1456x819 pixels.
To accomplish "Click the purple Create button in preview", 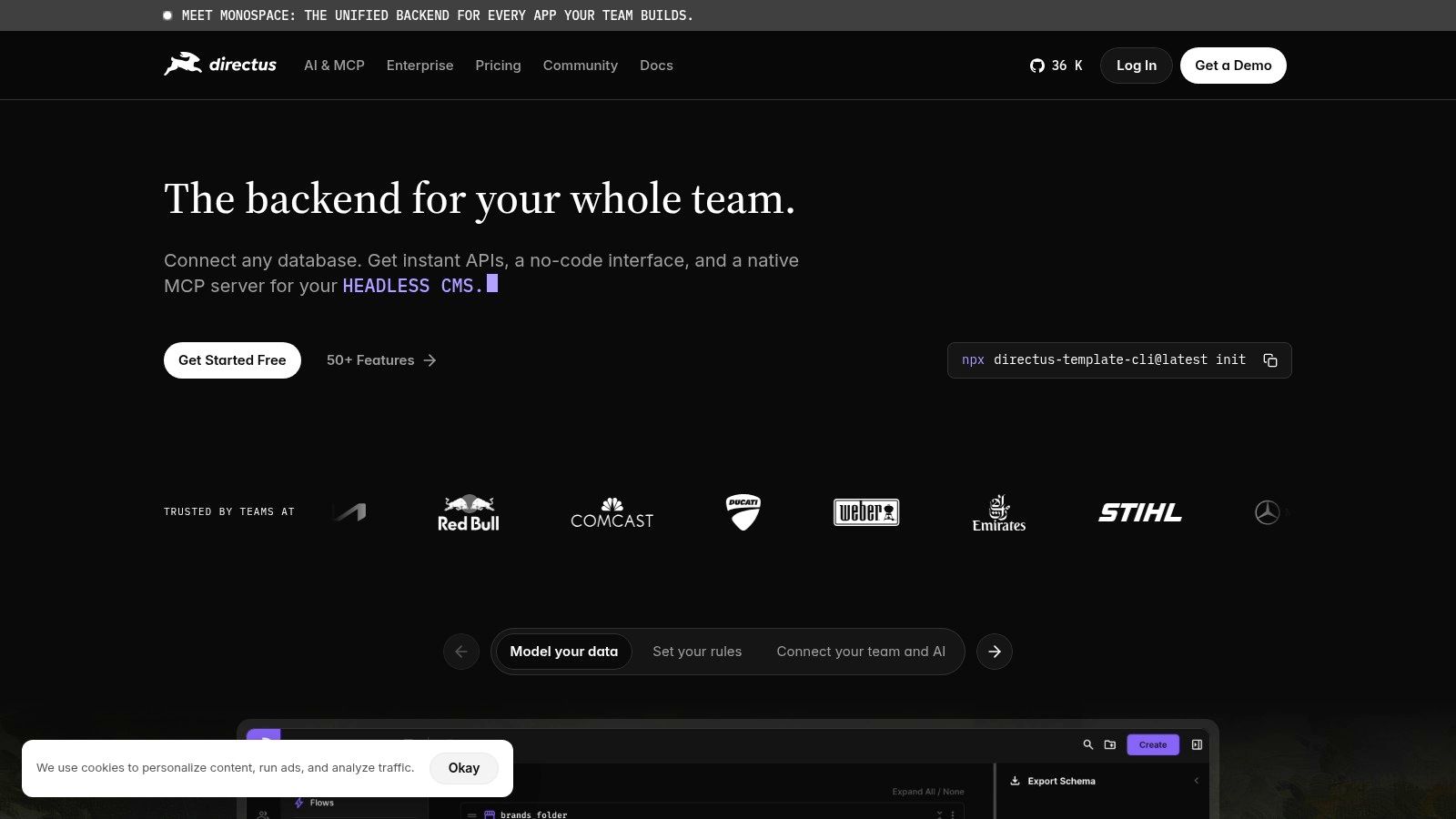I will point(1153,744).
